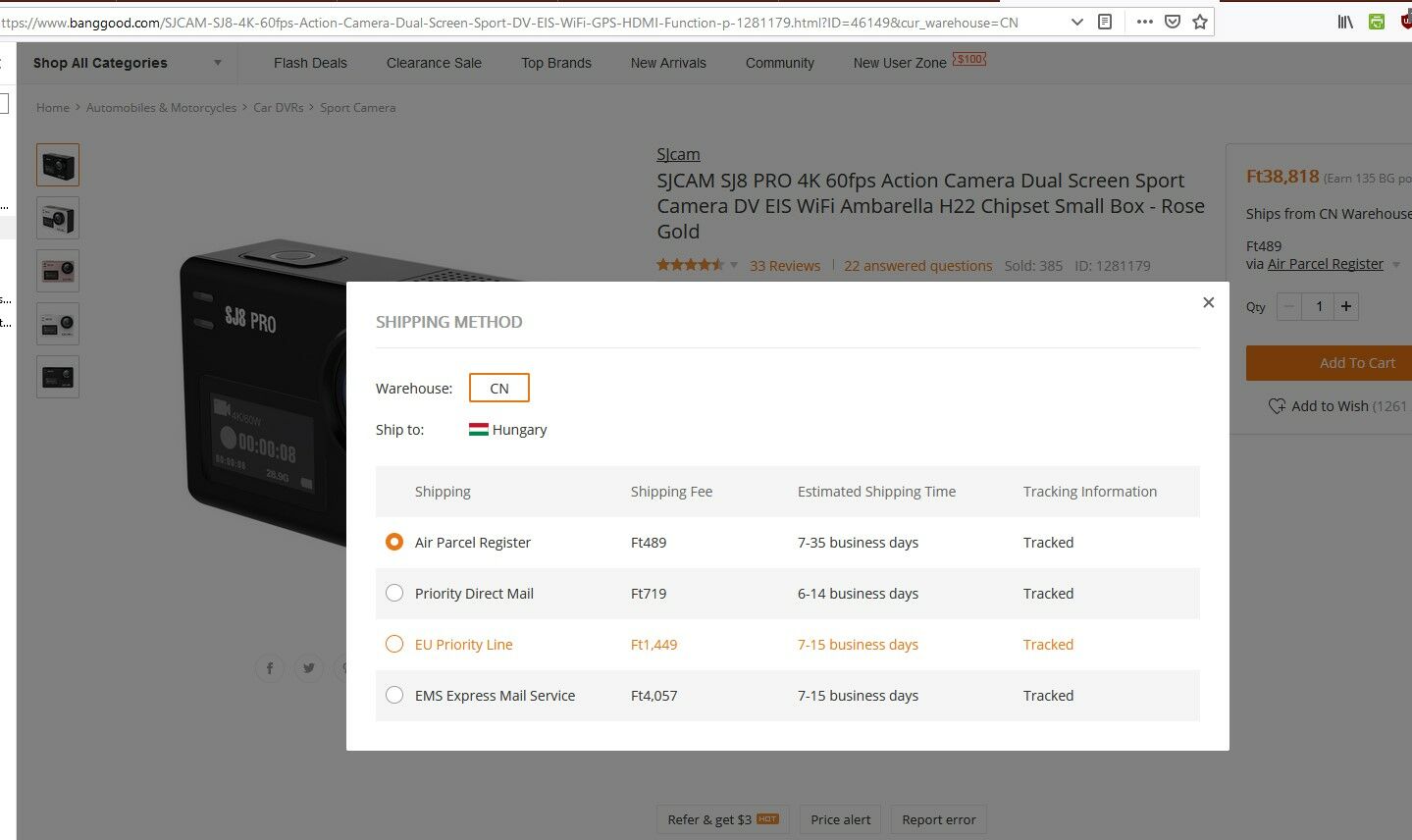Increase quantity with plus button
Viewport: 1412px width, 840px height.
(1346, 306)
